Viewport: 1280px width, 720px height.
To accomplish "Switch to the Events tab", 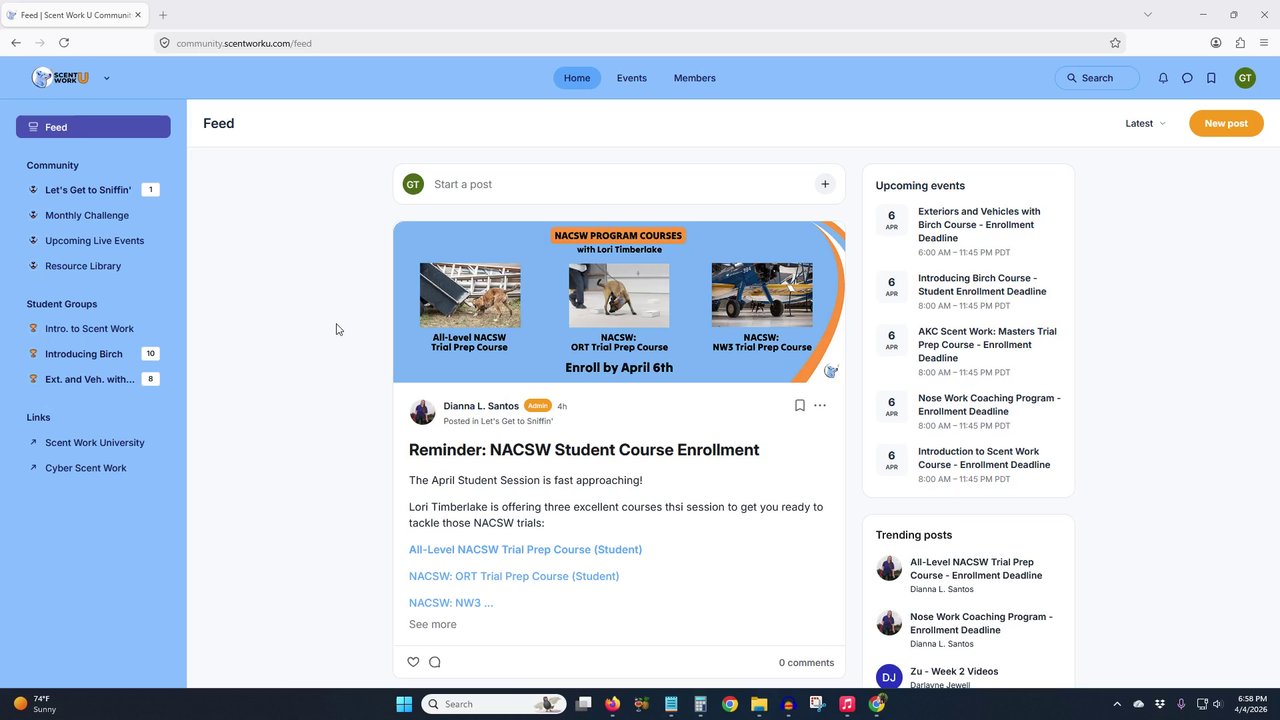I will tap(632, 78).
